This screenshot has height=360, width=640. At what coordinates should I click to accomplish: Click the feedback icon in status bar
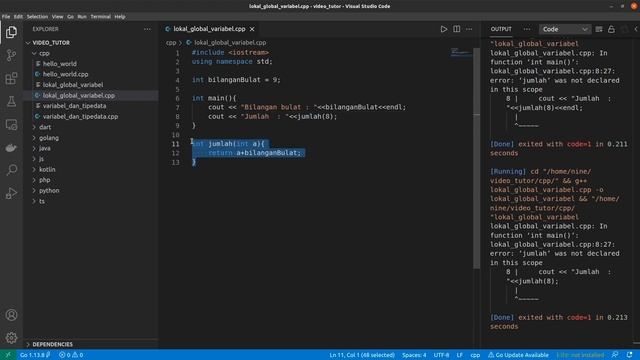pos(615,355)
